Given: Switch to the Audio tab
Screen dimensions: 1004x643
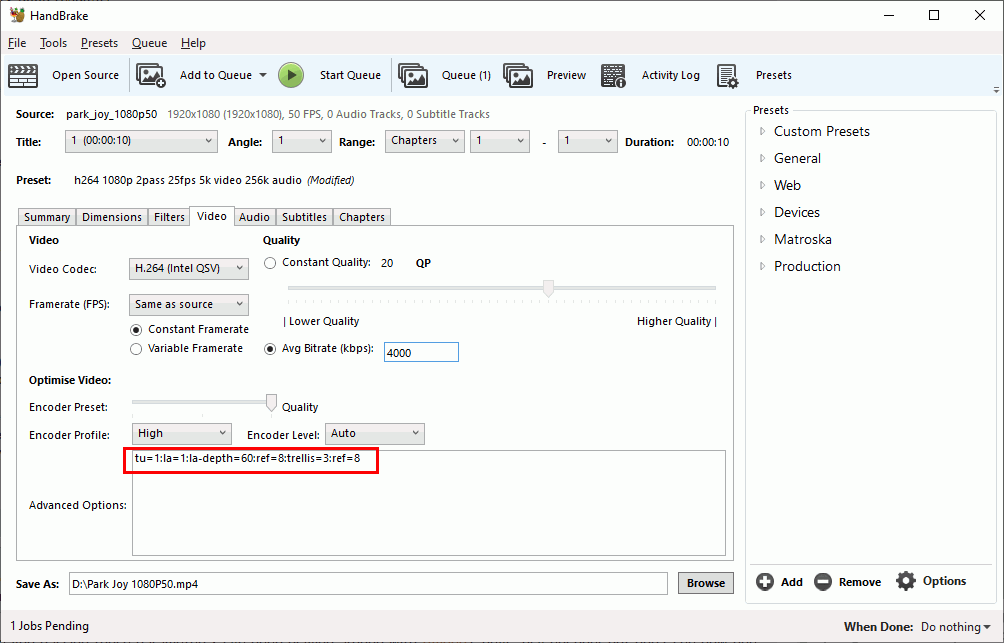Looking at the screenshot, I should pyautogui.click(x=254, y=217).
